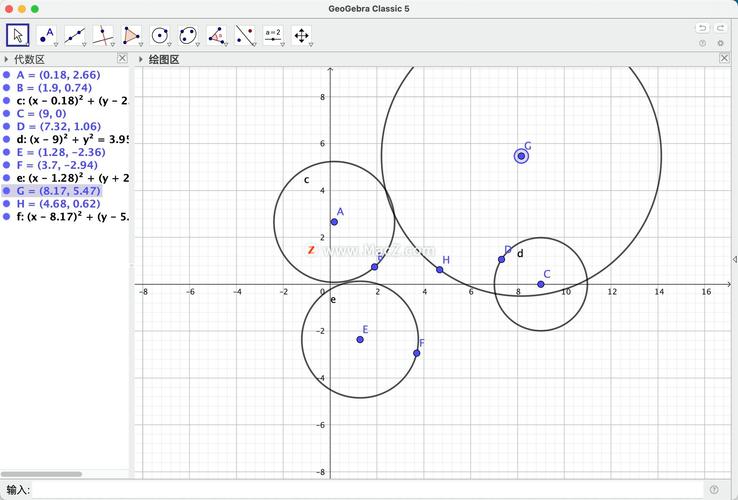This screenshot has width=738, height=500.
Task: Toggle visibility of point H
Action: point(7,204)
